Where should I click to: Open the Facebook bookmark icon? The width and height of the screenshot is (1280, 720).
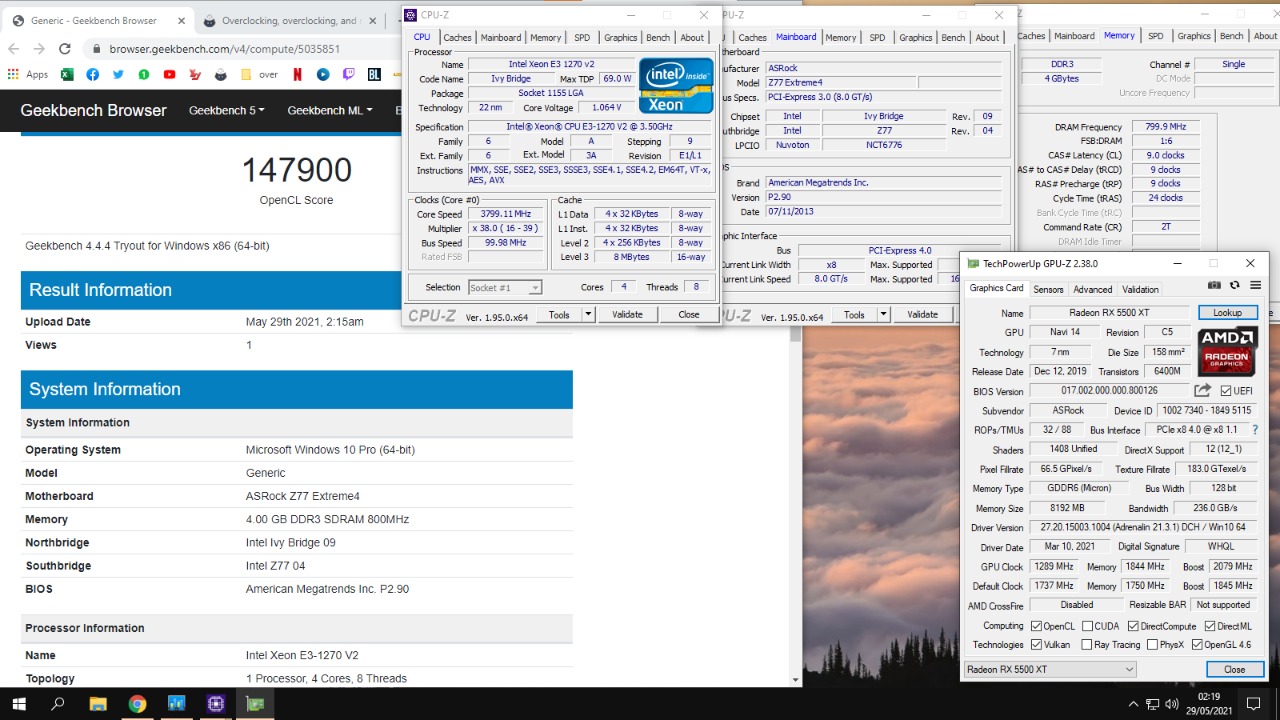pos(93,74)
